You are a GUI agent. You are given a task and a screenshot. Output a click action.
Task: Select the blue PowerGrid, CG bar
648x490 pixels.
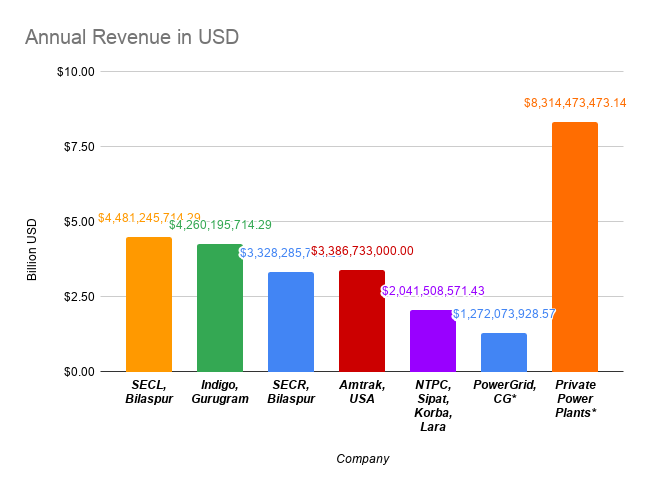pos(504,352)
